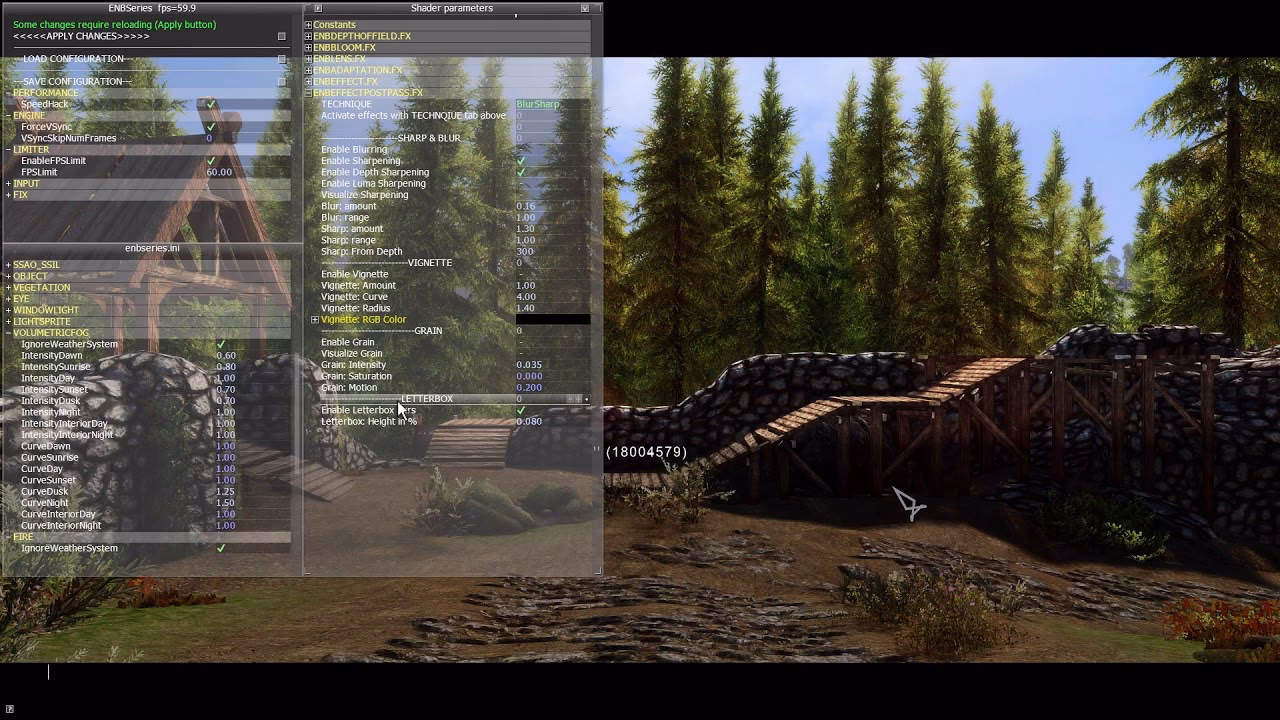This screenshot has width=1280, height=720.
Task: Expand the SSAO_SSIL section
Action: [x=9, y=265]
